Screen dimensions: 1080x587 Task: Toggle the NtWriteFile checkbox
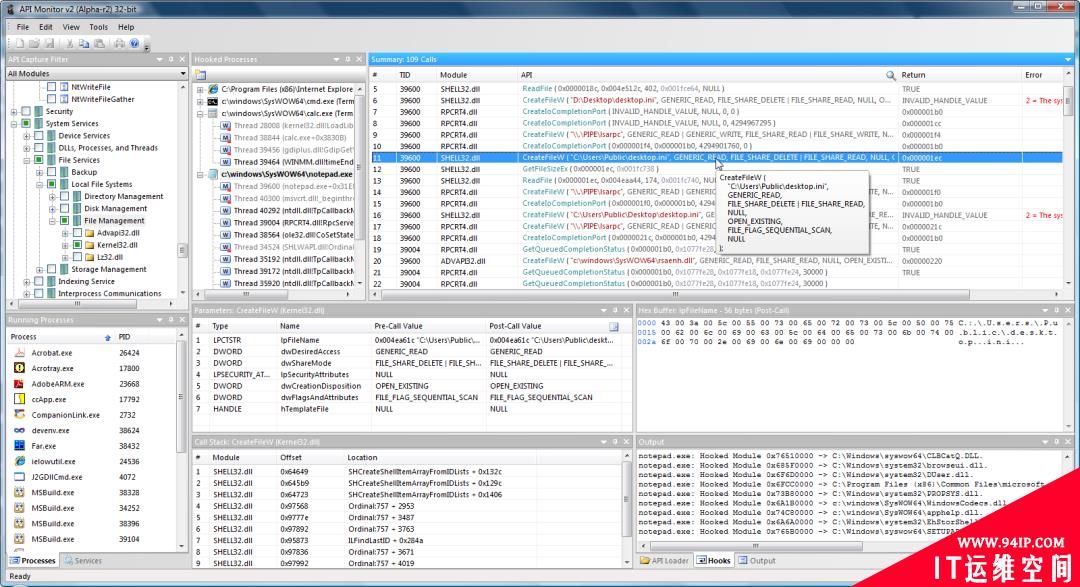tap(52, 87)
